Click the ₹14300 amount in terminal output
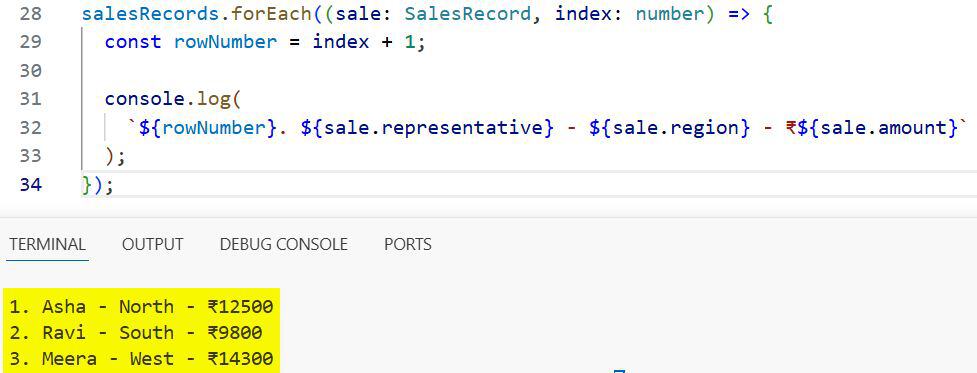This screenshot has height=373, width=977. click(241, 359)
